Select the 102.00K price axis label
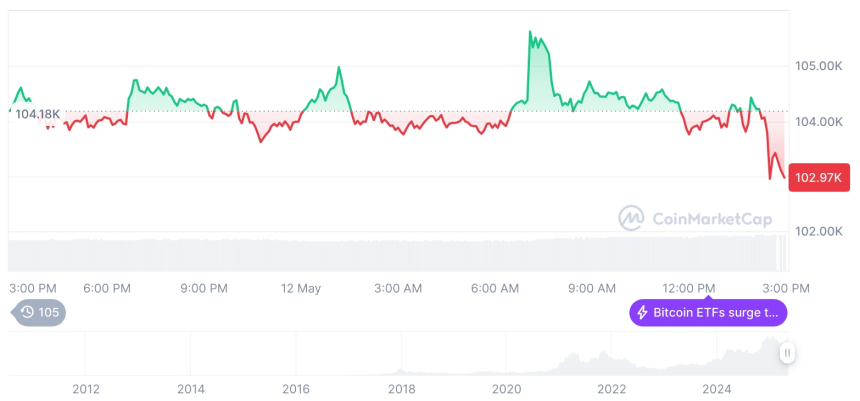860x401 pixels. tap(818, 231)
